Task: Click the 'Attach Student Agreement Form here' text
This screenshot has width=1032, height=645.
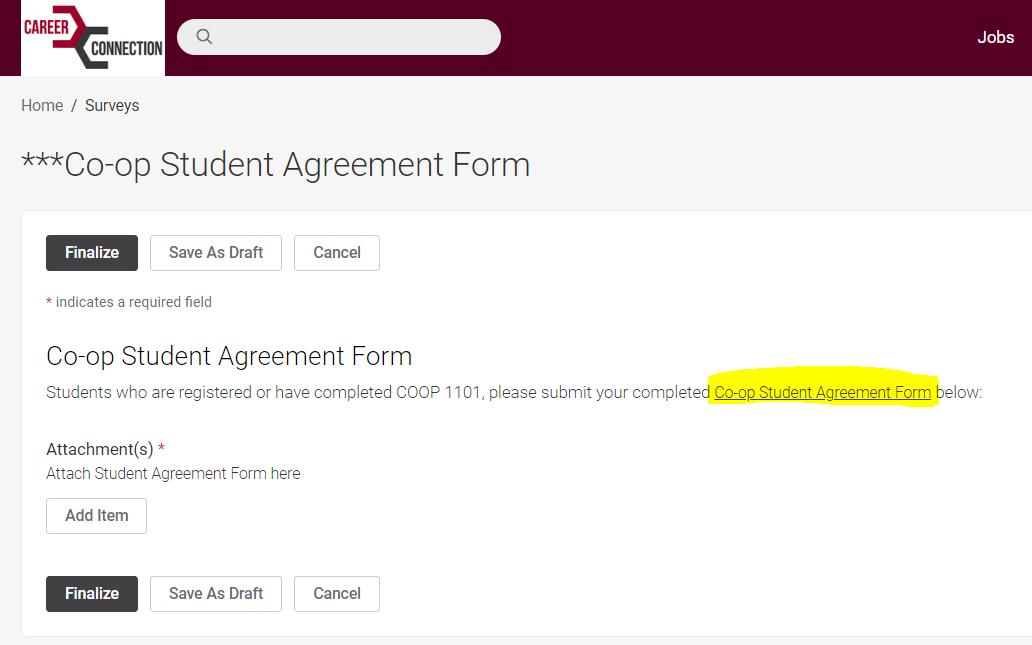Action: click(173, 473)
